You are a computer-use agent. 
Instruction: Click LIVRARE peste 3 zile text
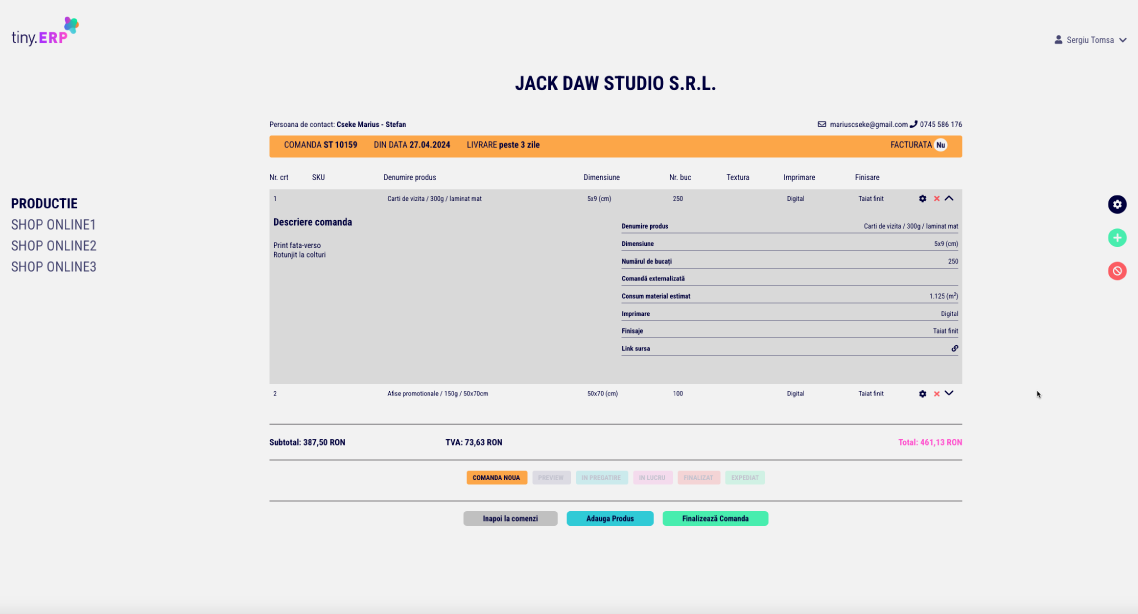pos(503,145)
